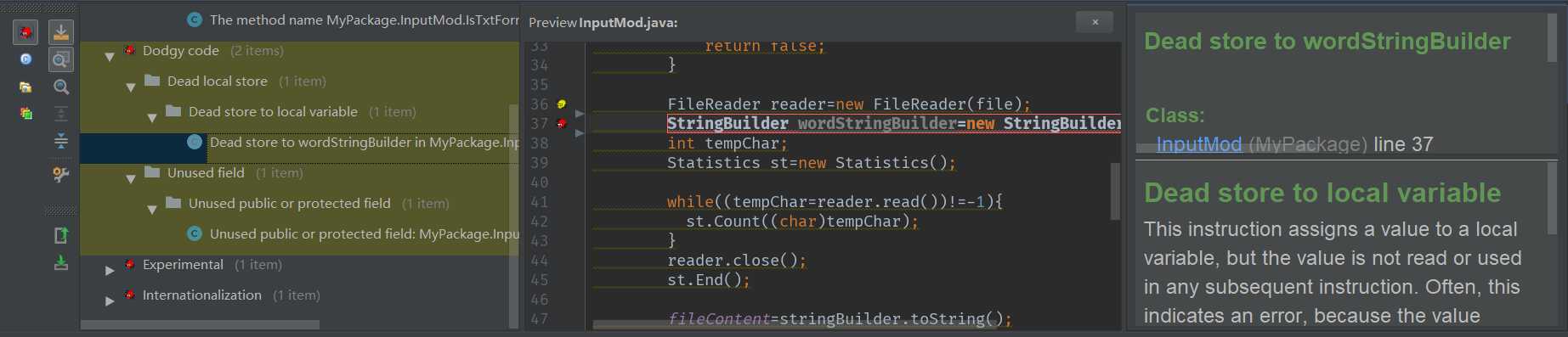Click folder icon of Dead local store
Screen dimensions: 1568x337
[x=152, y=81]
